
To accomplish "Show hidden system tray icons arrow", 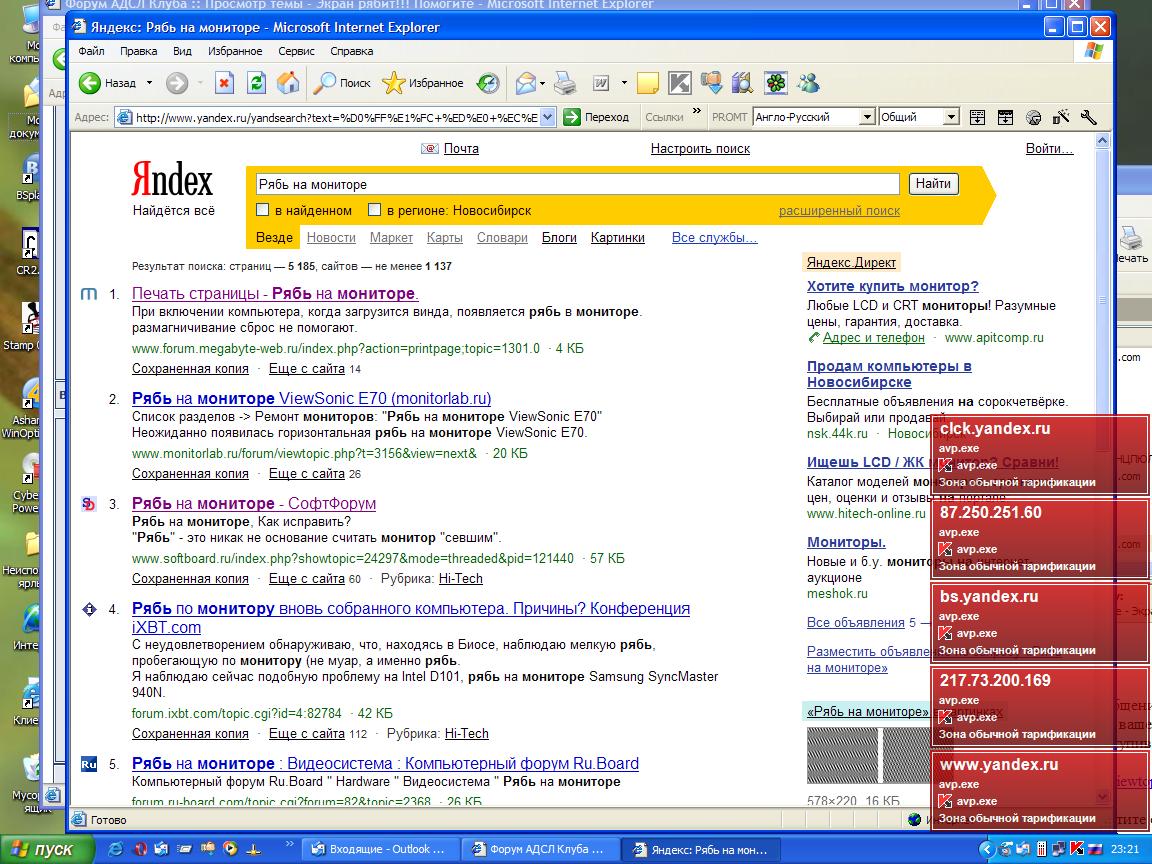I will pyautogui.click(x=987, y=849).
